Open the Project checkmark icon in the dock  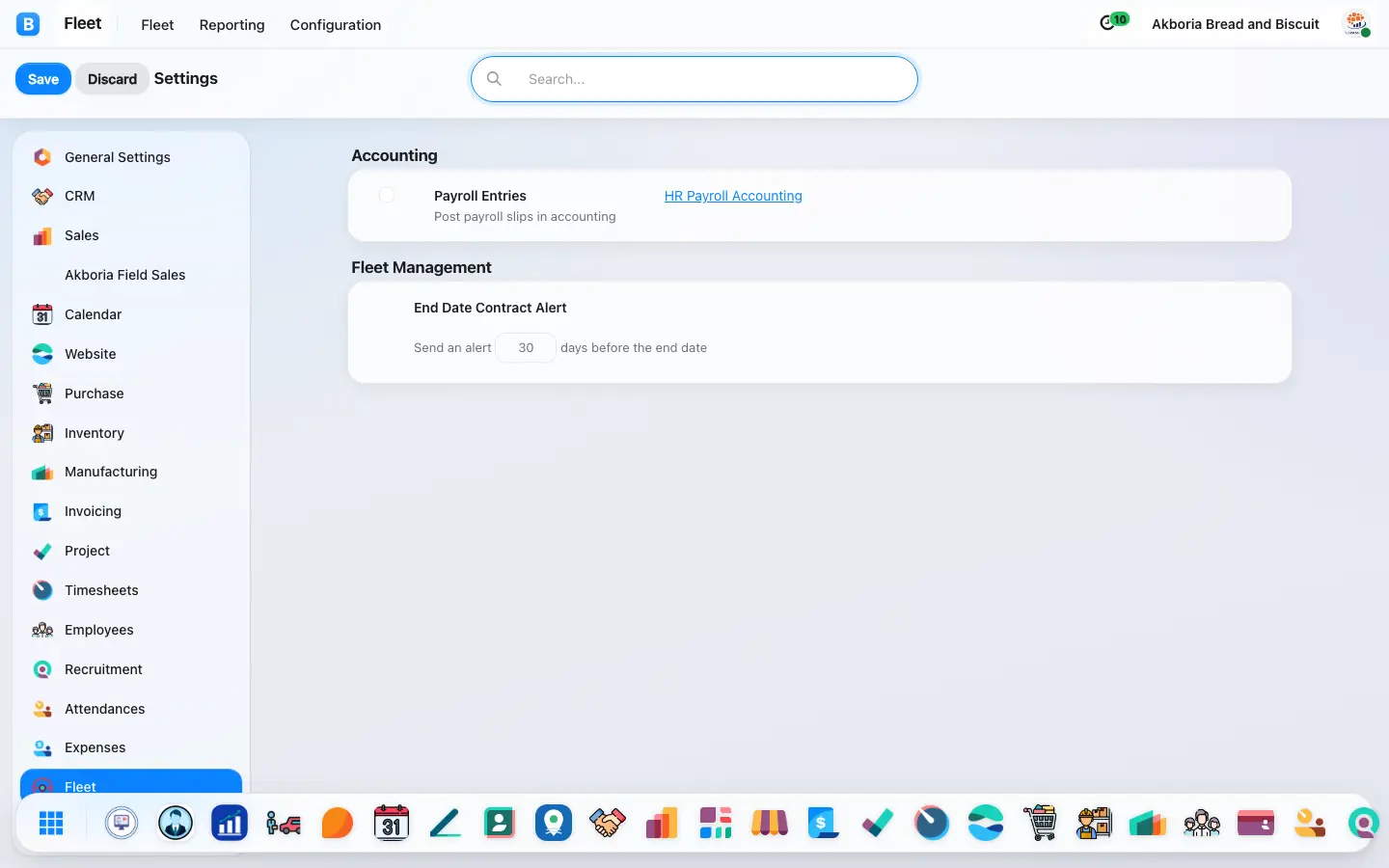(878, 823)
